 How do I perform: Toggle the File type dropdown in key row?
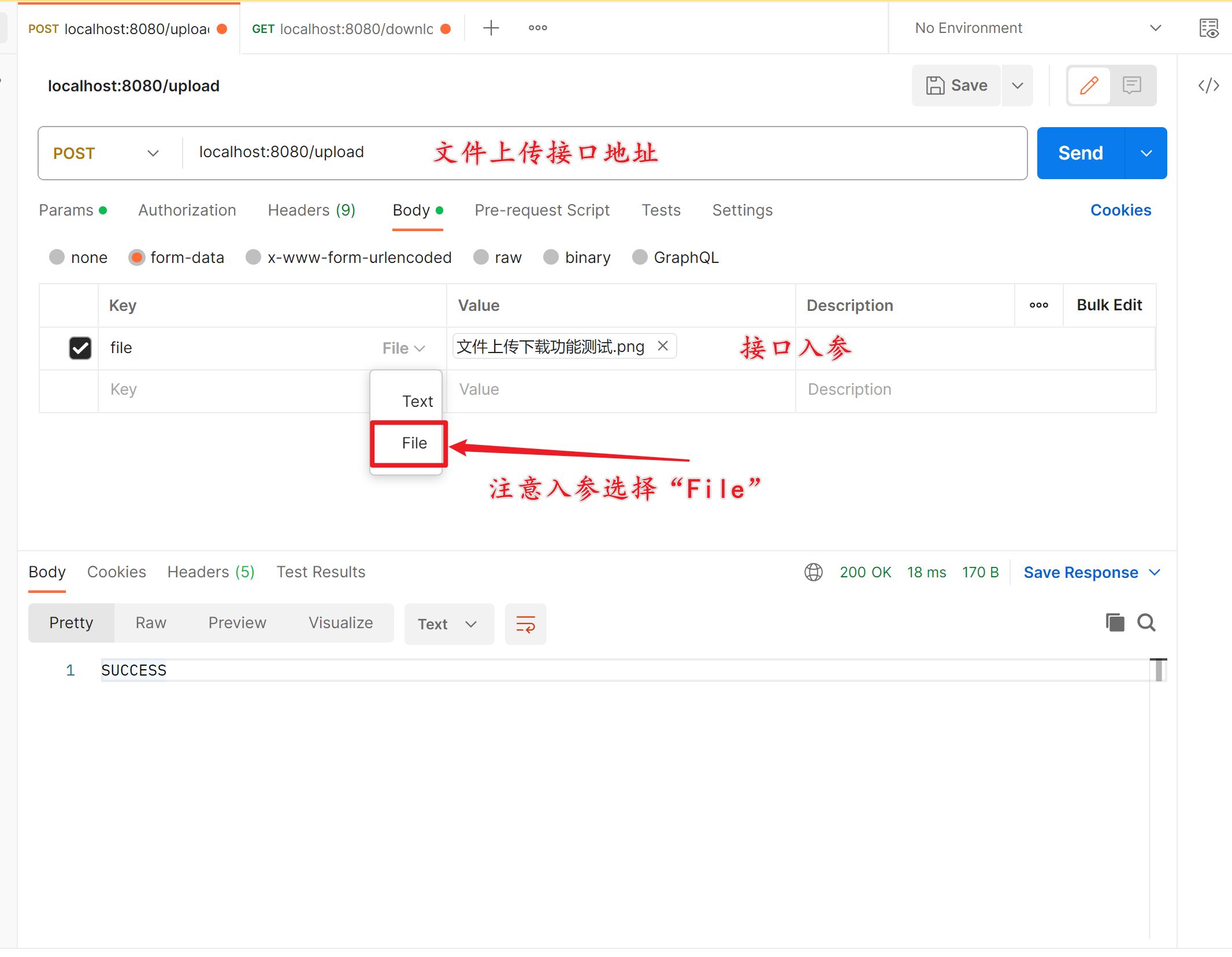pyautogui.click(x=403, y=348)
